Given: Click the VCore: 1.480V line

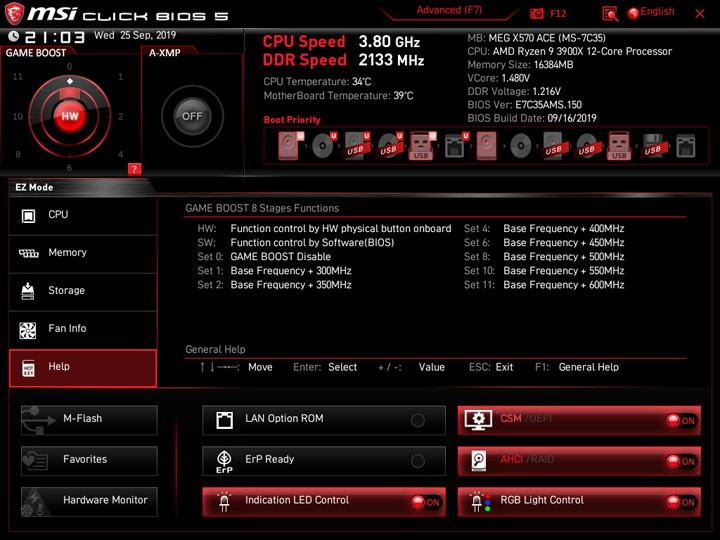Looking at the screenshot, I should 499,78.
